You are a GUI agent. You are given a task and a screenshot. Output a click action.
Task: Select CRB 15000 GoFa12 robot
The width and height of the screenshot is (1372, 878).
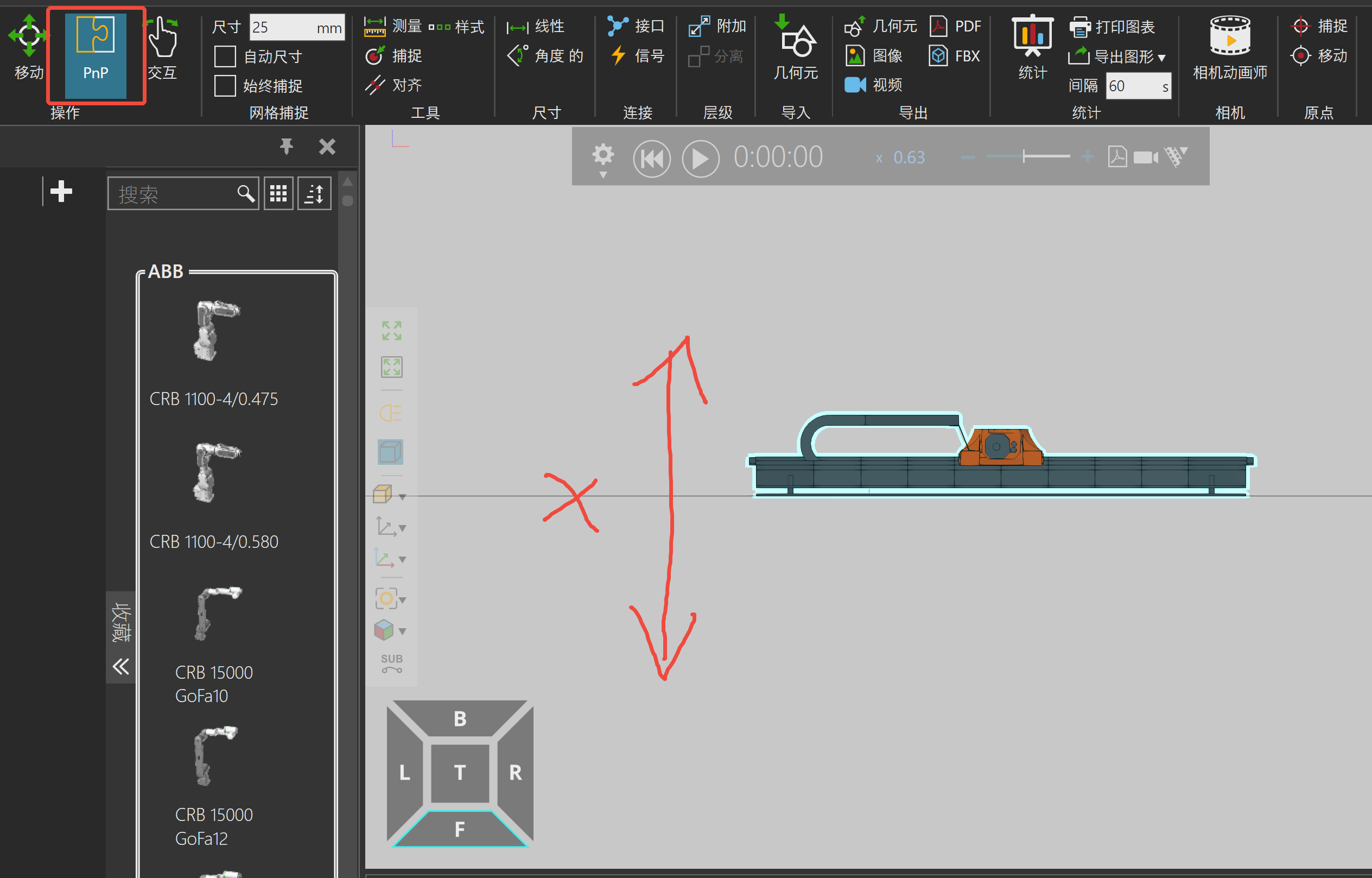(x=214, y=787)
